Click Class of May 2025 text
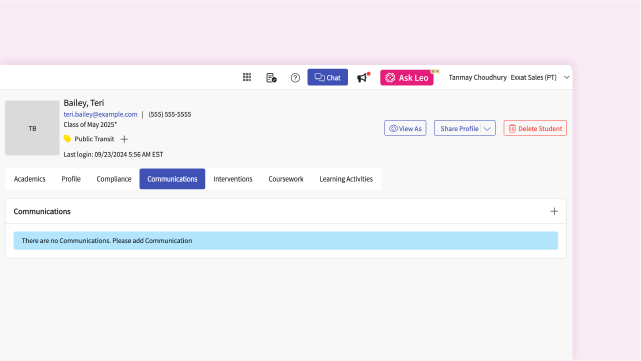This screenshot has width=641, height=361. (x=90, y=125)
